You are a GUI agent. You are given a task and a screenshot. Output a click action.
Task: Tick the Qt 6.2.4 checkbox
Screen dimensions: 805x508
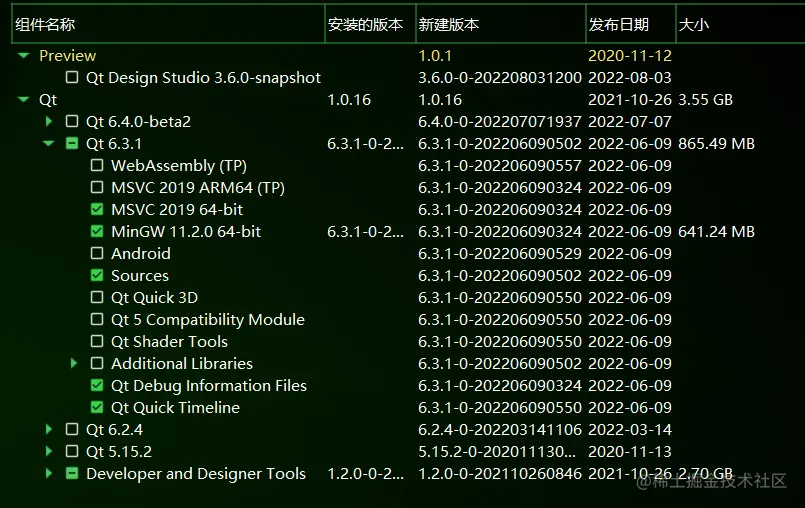coord(72,429)
